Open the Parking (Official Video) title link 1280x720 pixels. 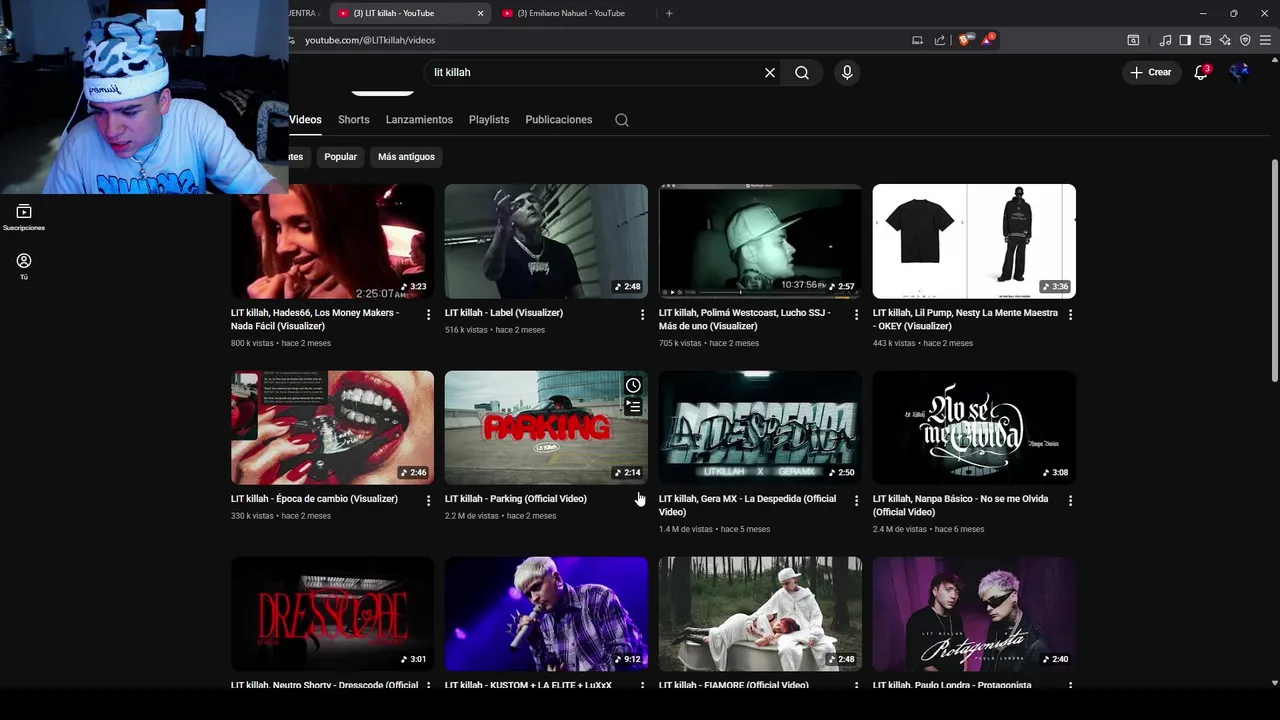pos(516,499)
